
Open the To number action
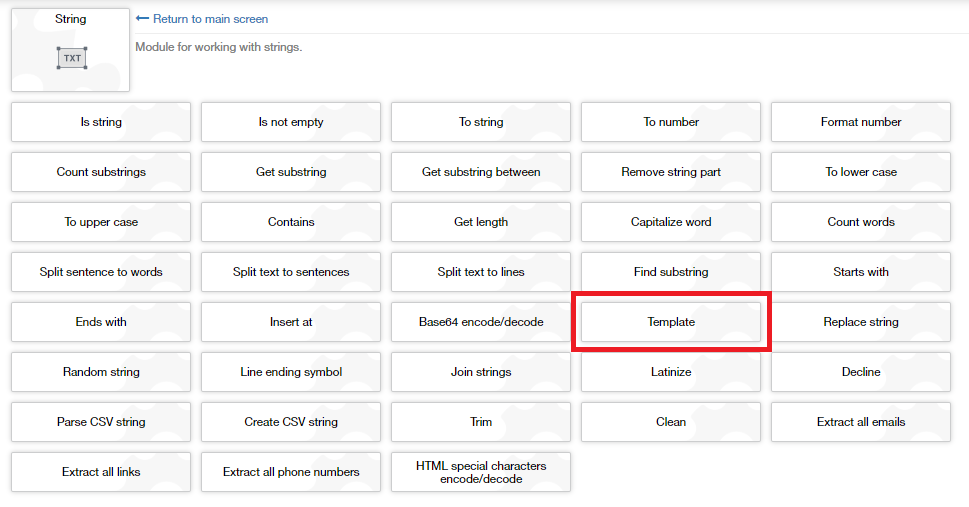tap(671, 122)
